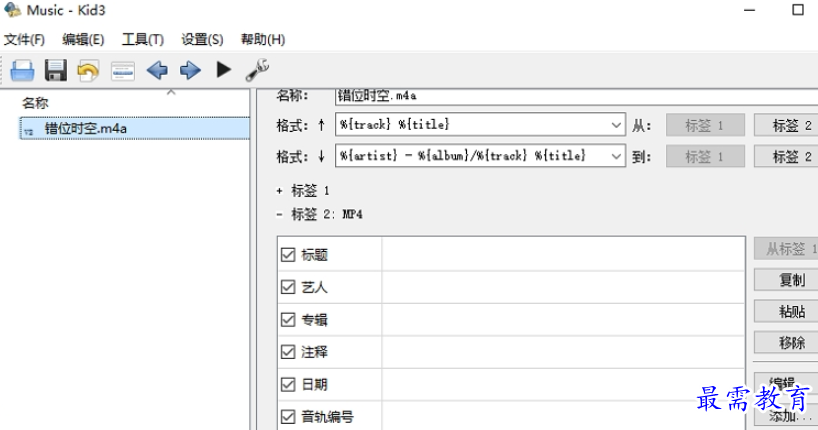The image size is (818, 430).
Task: Go to next file with right arrow
Action: click(x=190, y=70)
